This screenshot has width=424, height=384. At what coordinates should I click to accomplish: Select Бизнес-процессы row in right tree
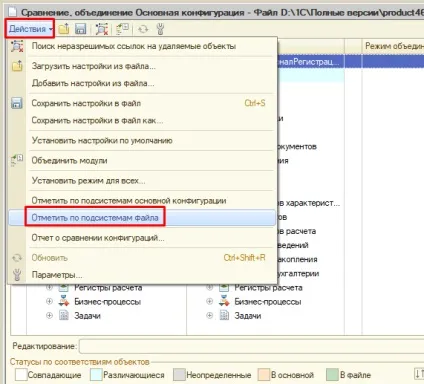point(268,302)
